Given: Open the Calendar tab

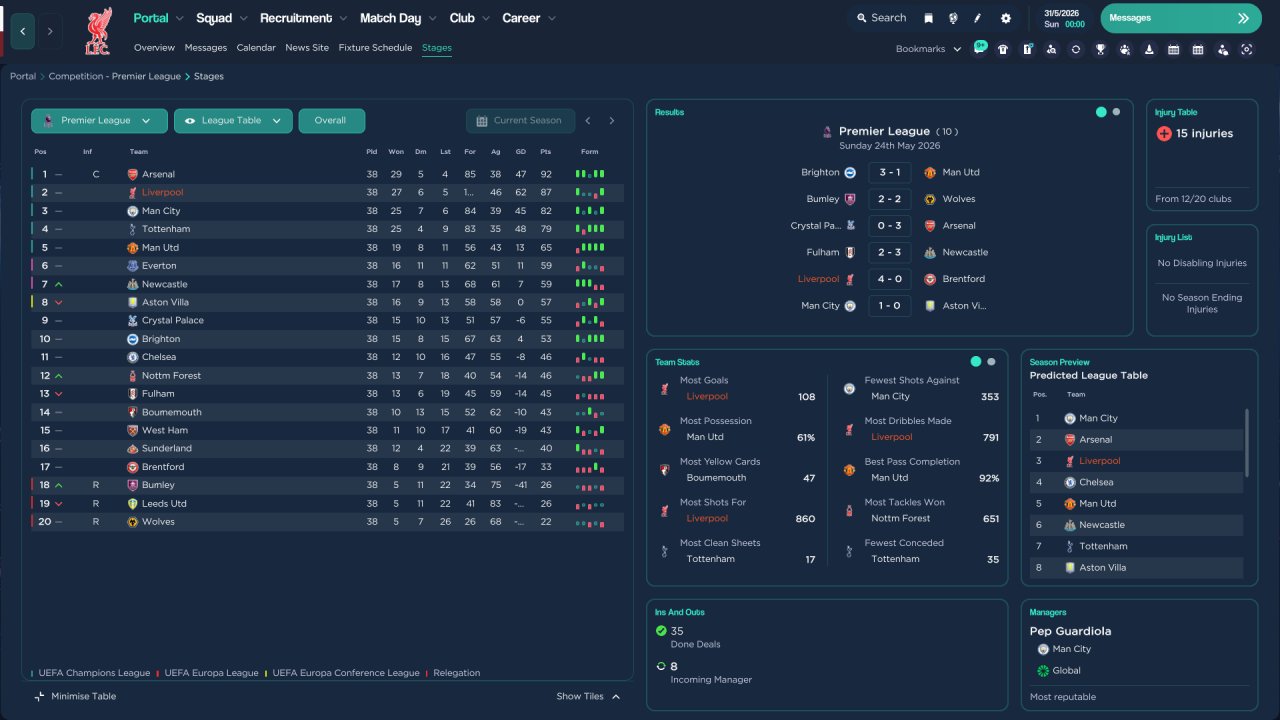Looking at the screenshot, I should tap(256, 48).
